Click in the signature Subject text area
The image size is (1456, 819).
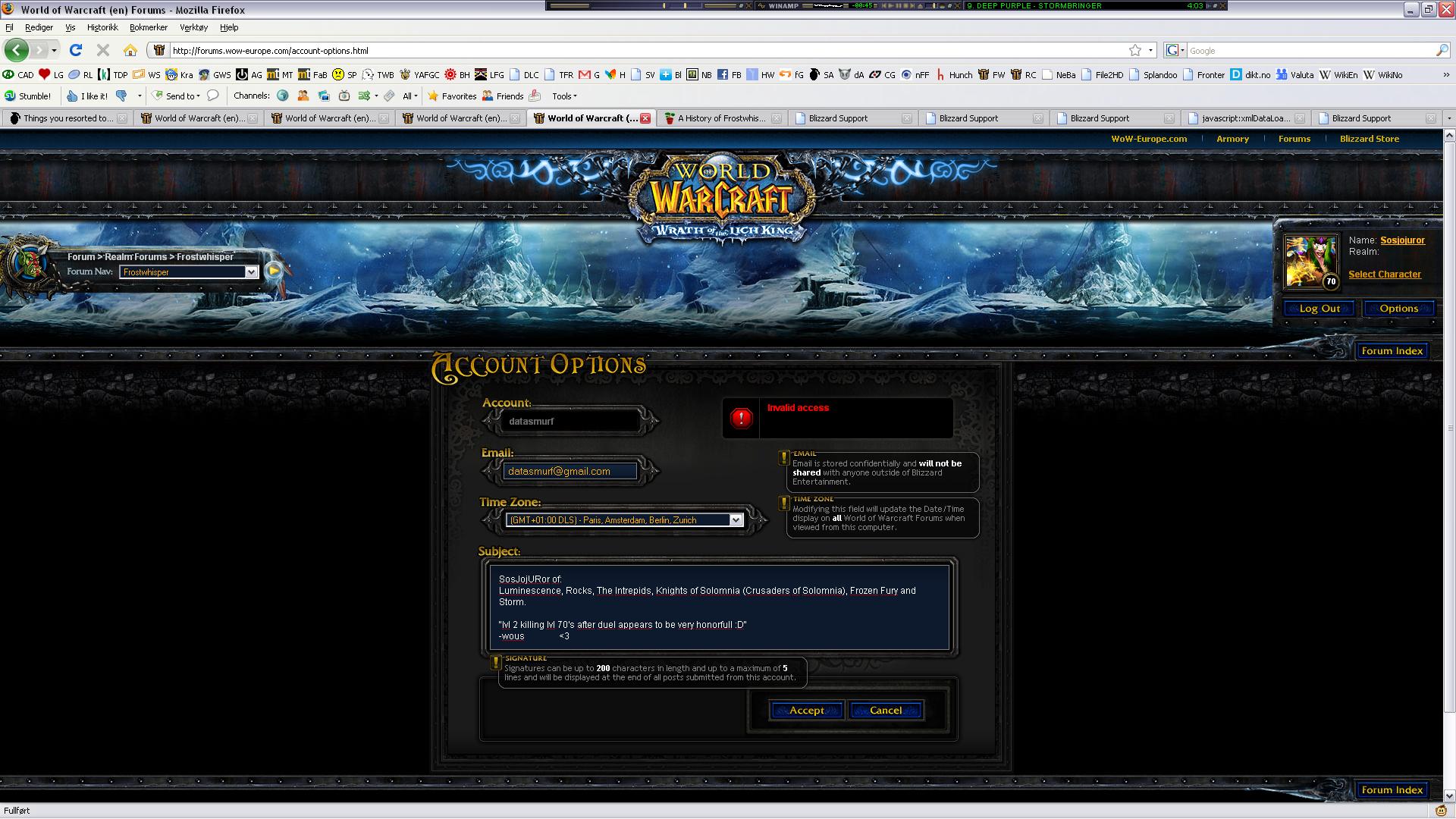coord(719,607)
